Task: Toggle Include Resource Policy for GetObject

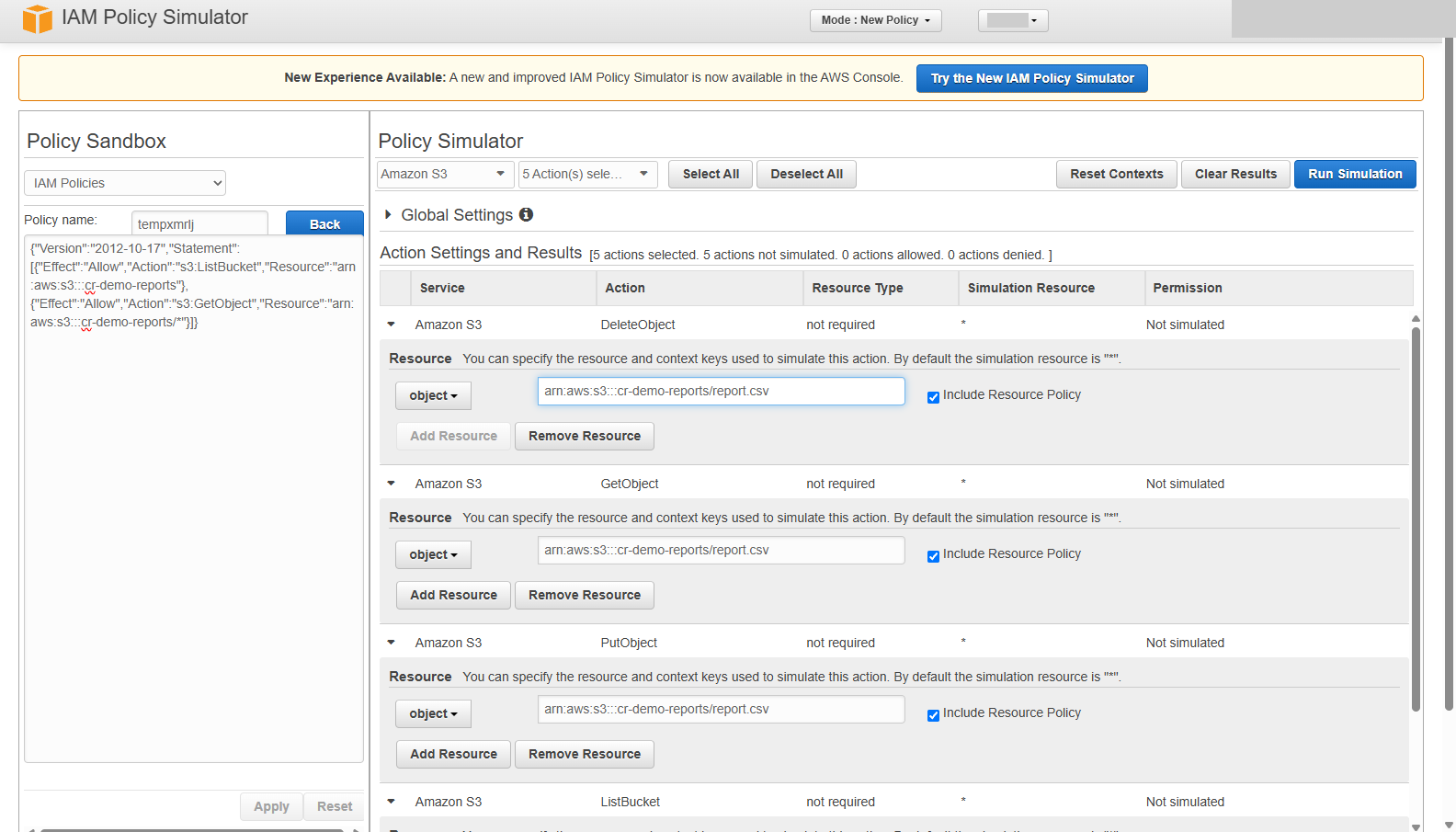Action: coord(933,556)
